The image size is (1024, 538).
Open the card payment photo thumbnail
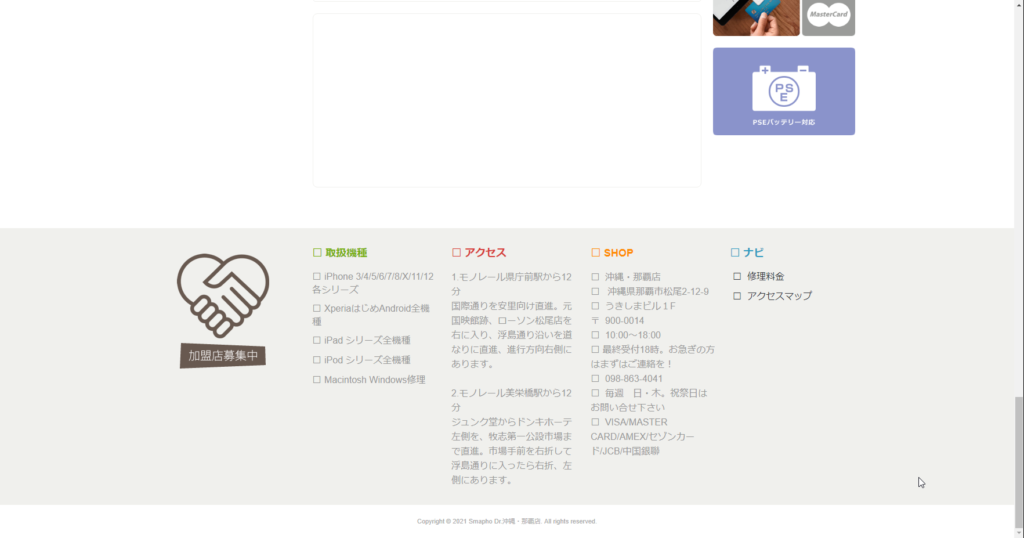[756, 18]
